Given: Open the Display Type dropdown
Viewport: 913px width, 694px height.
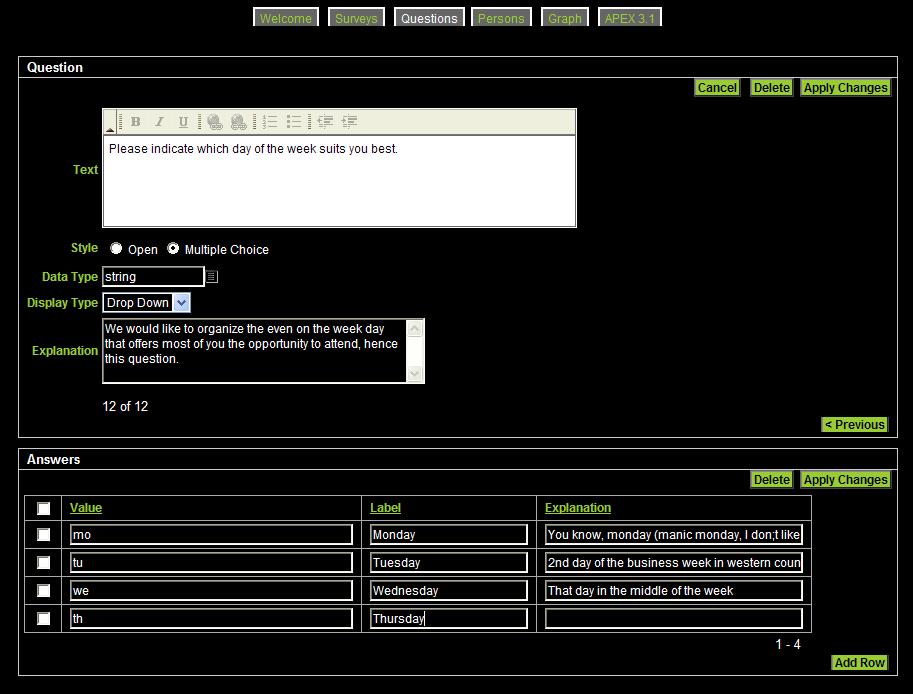Looking at the screenshot, I should tap(182, 303).
